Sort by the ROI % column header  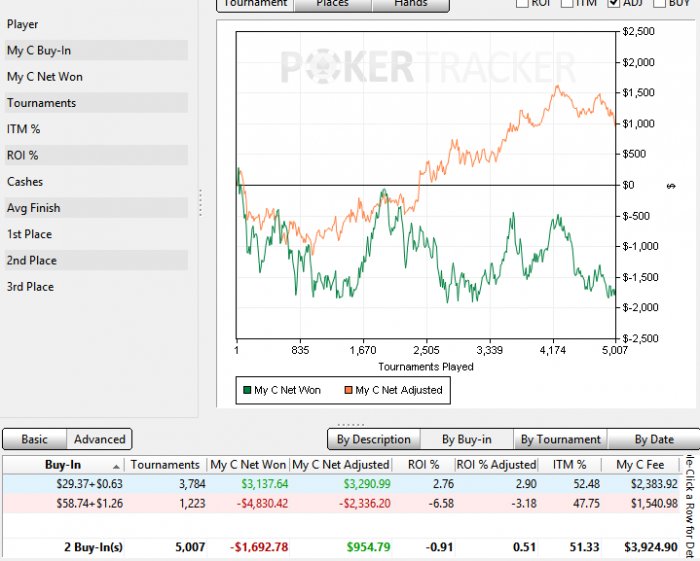point(423,465)
